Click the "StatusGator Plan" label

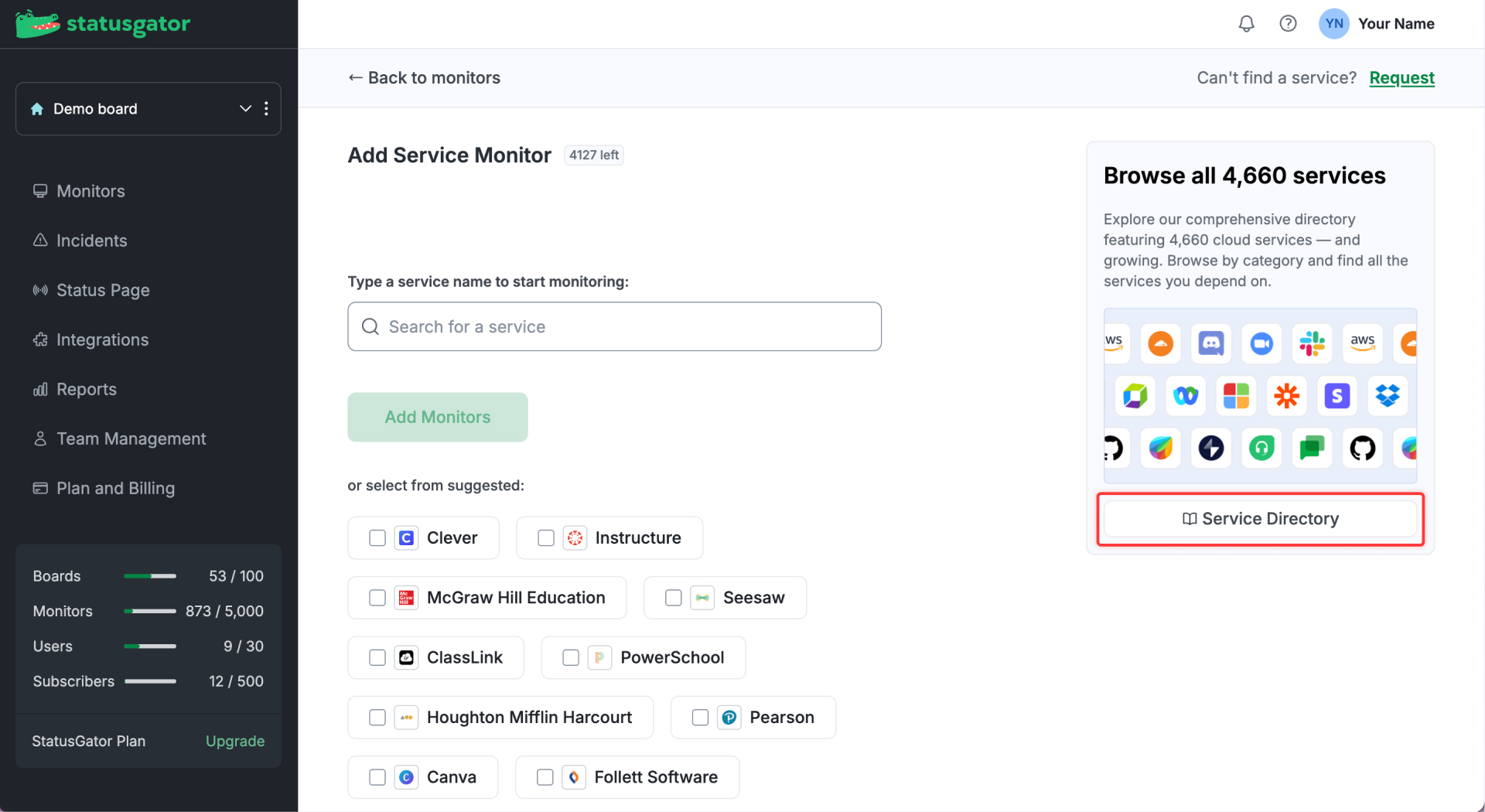tap(88, 741)
